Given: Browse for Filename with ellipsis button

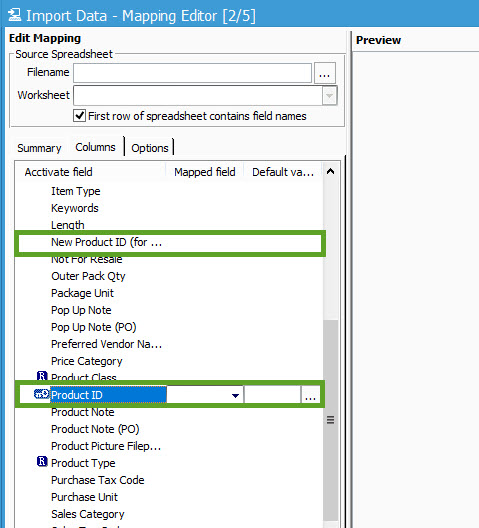Looking at the screenshot, I should click(325, 73).
